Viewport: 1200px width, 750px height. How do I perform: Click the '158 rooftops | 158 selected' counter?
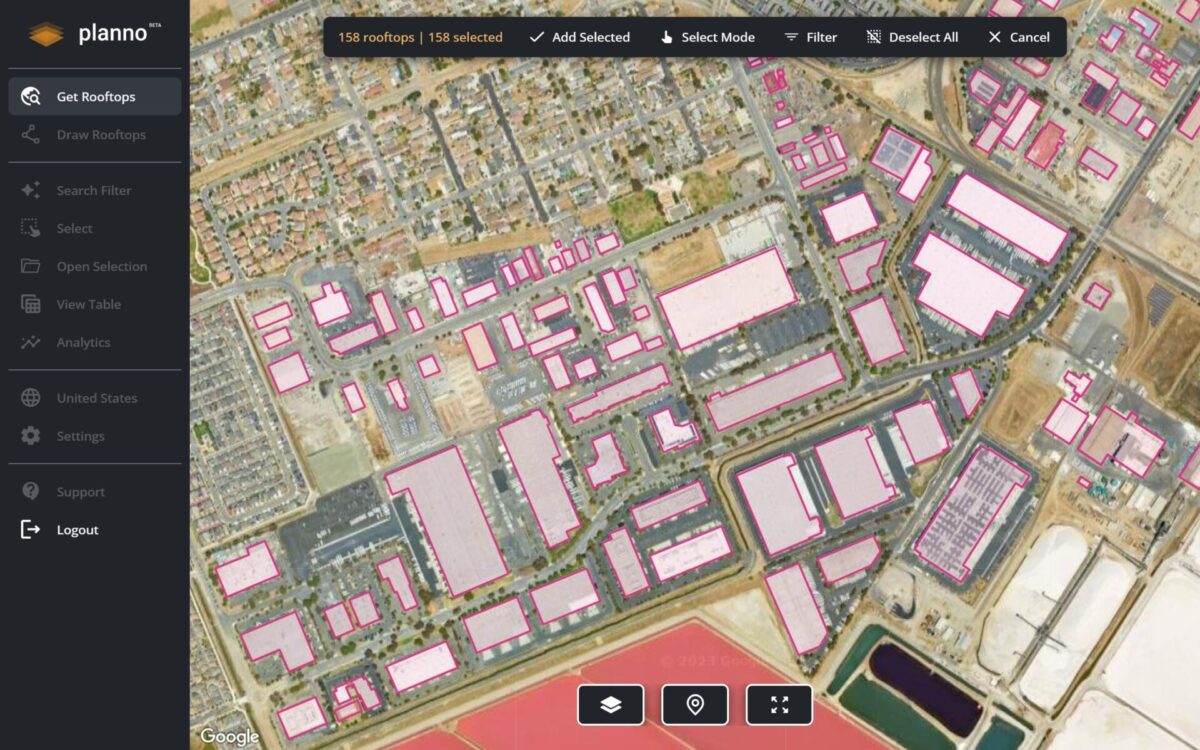(x=420, y=38)
